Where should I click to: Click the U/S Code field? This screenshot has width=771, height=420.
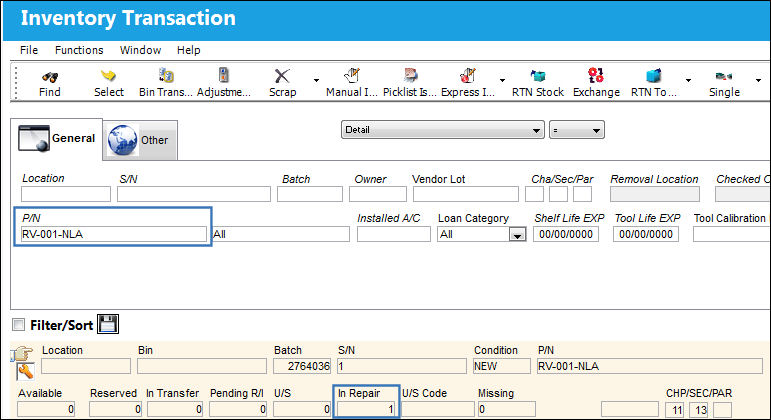(x=438, y=409)
